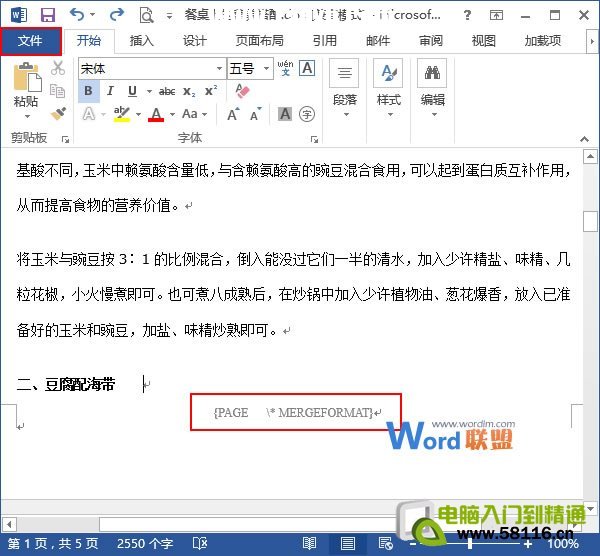Expand the font name 宋体 dropdown
This screenshot has height=556, width=600.
tap(219, 68)
